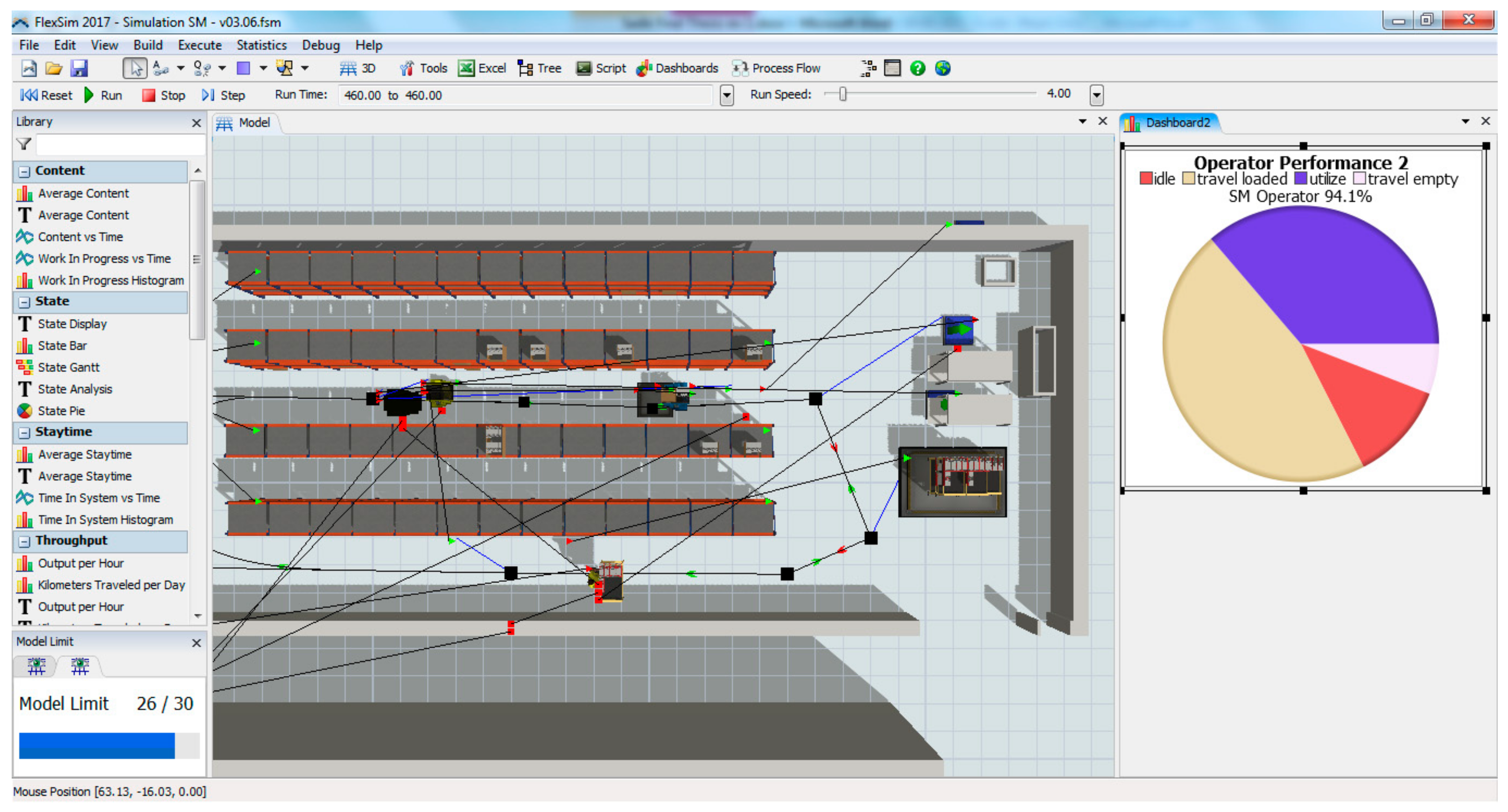Activate the standard selection pointer mode
The width and height of the screenshot is (1508, 812).
pyautogui.click(x=135, y=69)
